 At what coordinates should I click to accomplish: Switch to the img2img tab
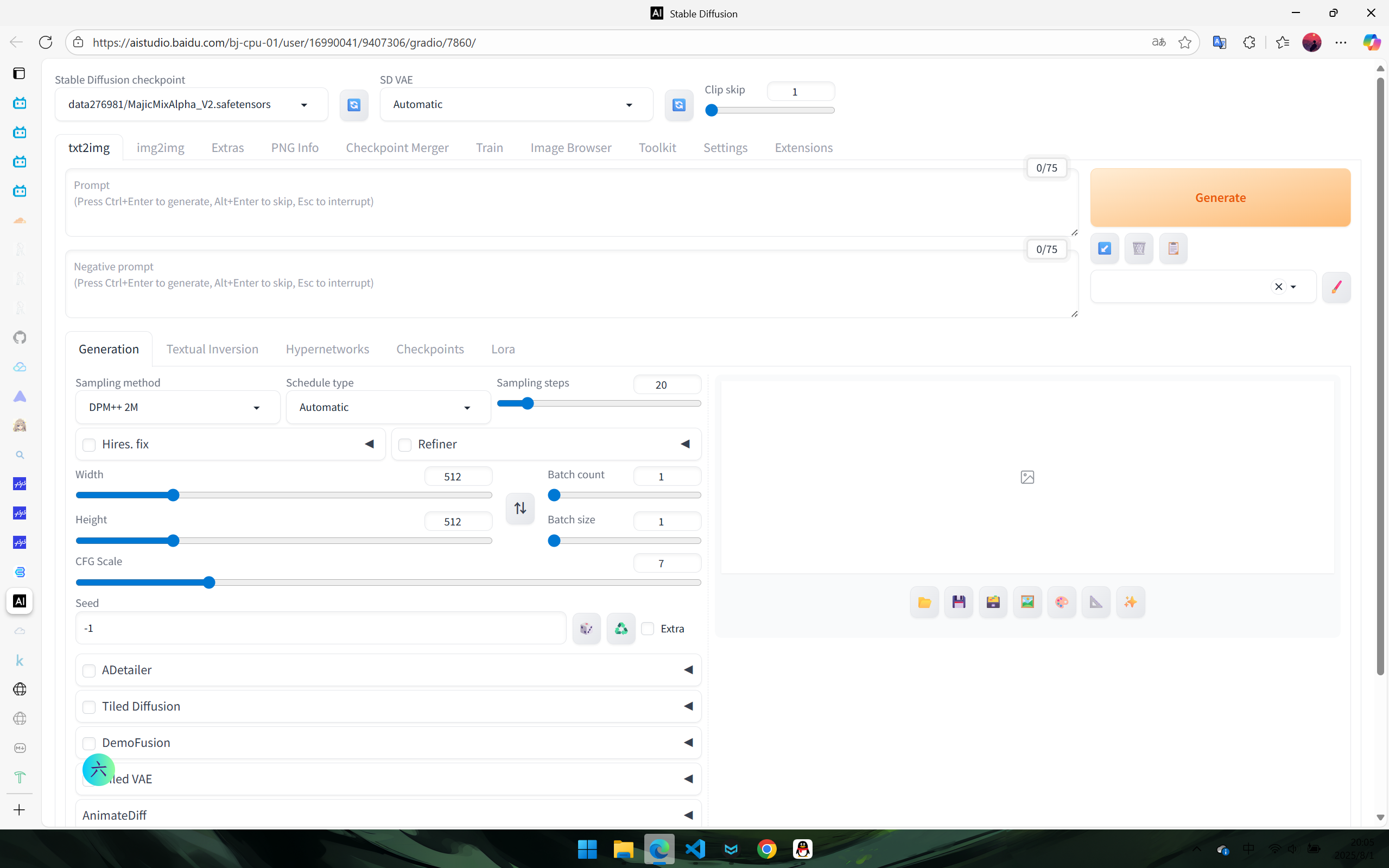pyautogui.click(x=160, y=148)
